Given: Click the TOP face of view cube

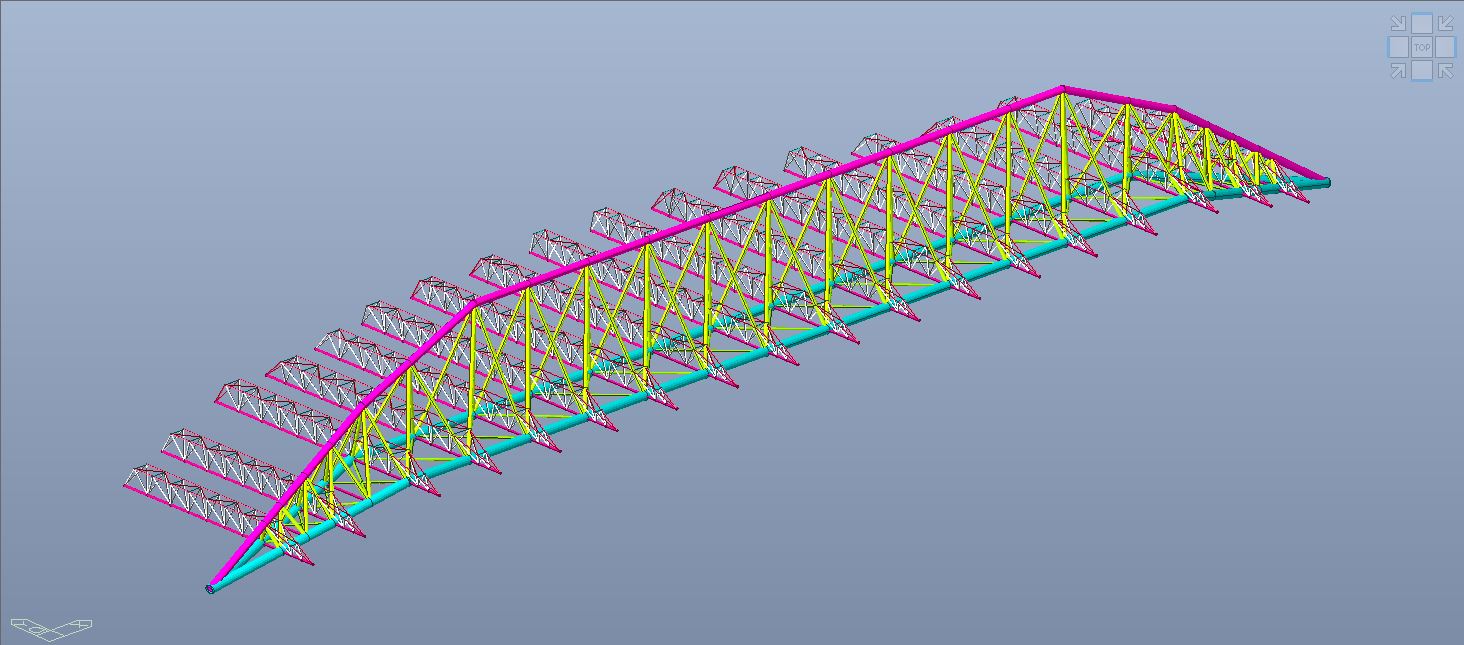Looking at the screenshot, I should pyautogui.click(x=1421, y=47).
